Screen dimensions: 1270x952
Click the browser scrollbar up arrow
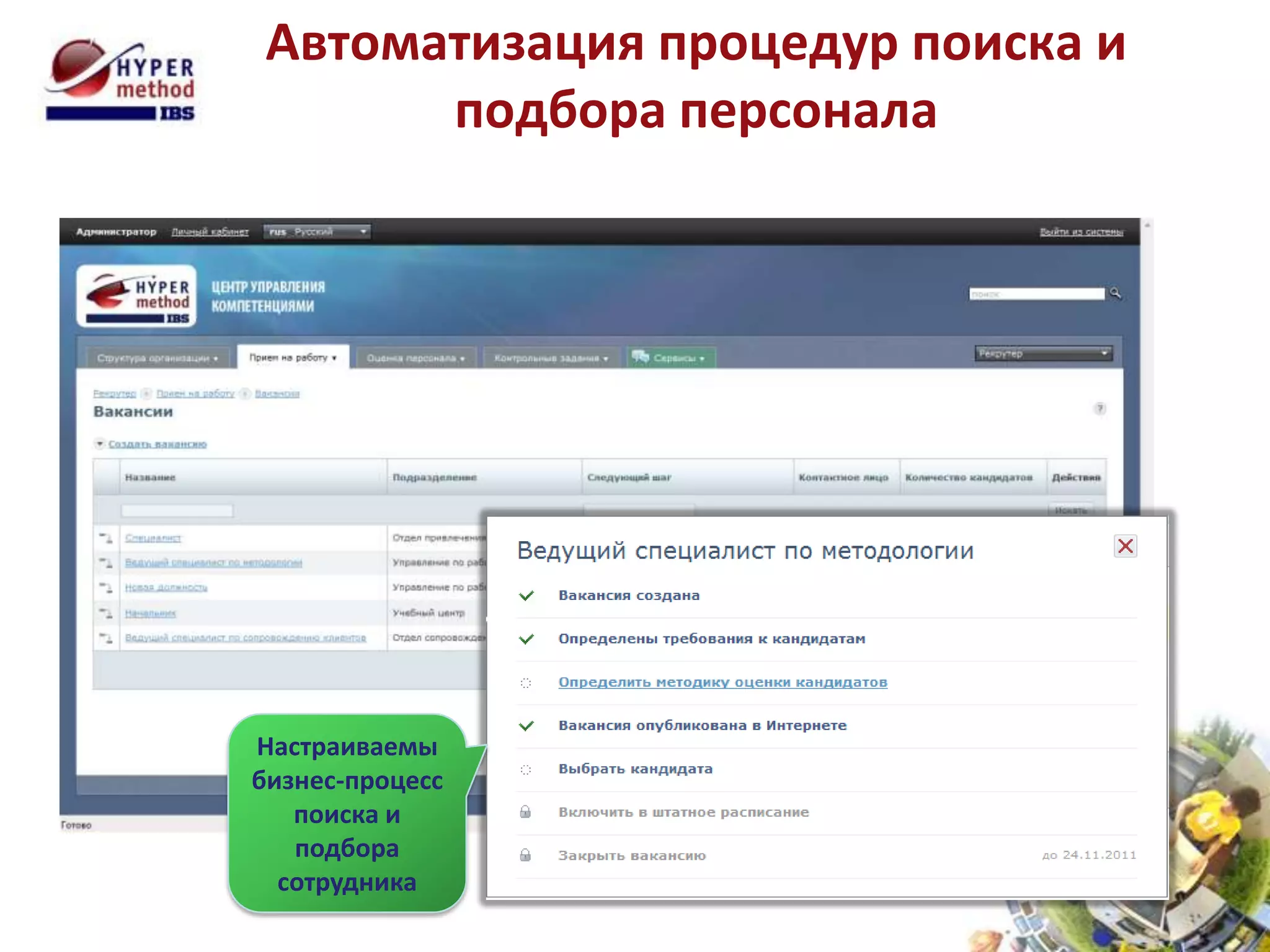point(1147,226)
